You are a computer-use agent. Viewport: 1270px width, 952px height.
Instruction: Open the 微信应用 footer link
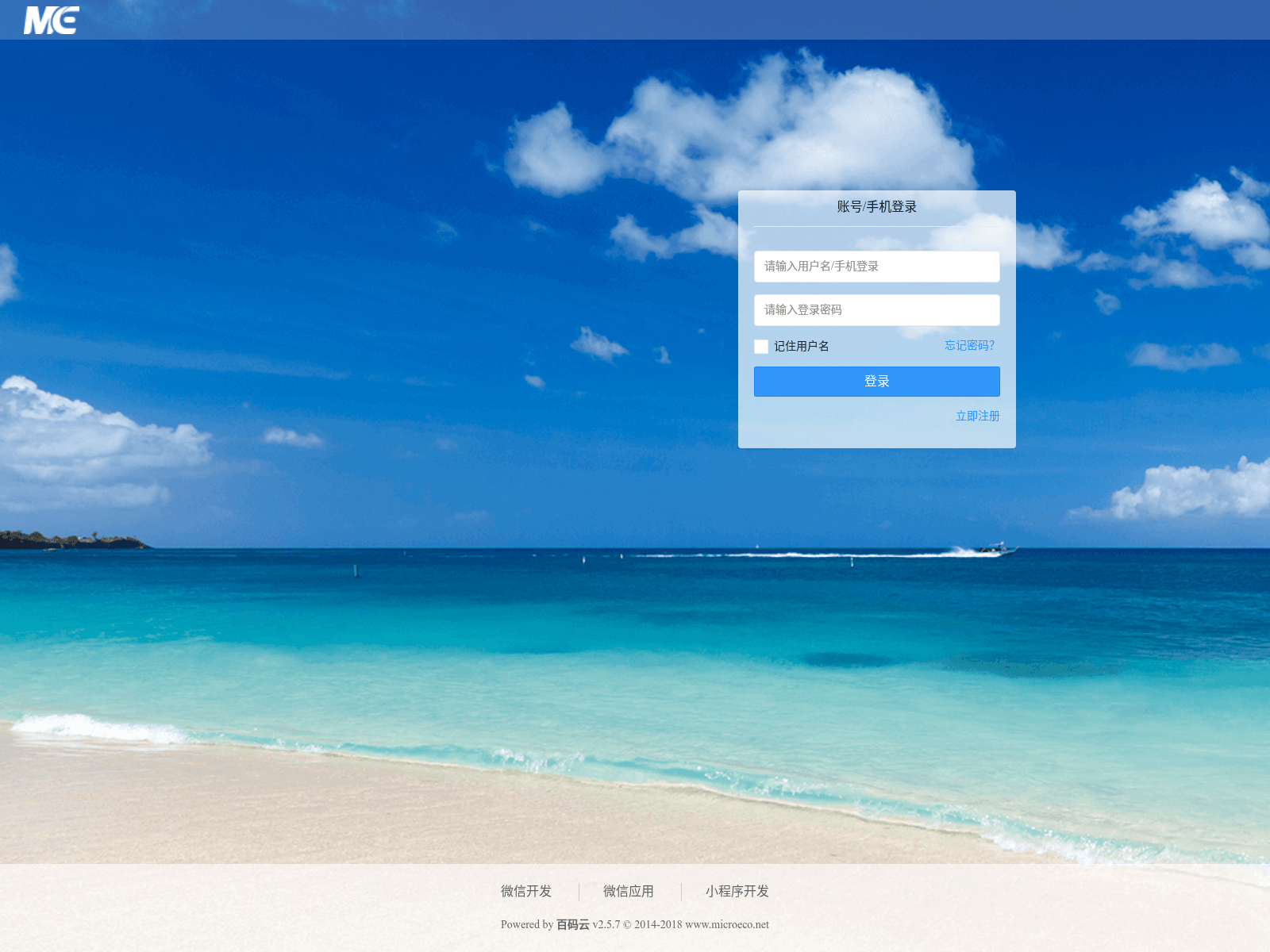[628, 892]
